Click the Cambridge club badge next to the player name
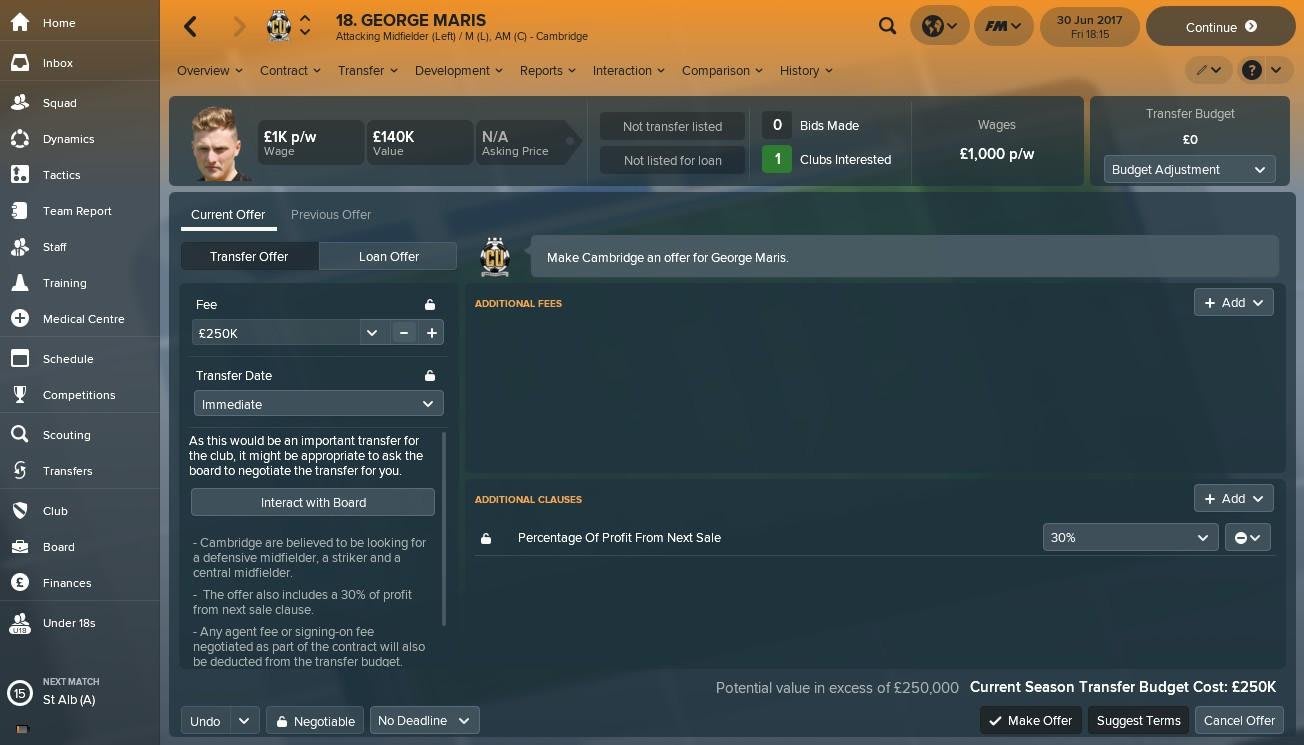This screenshot has height=745, width=1304. pos(279,26)
